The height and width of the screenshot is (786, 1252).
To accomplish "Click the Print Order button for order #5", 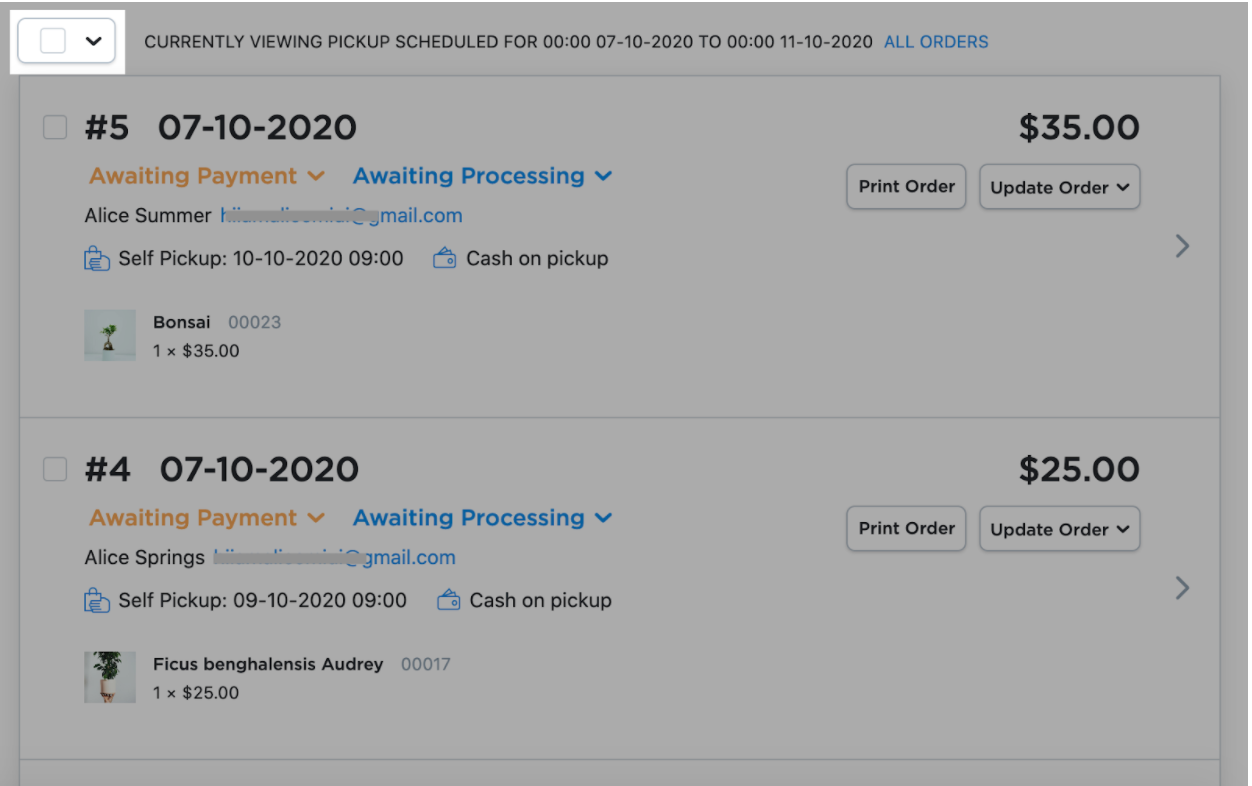I will coord(906,187).
